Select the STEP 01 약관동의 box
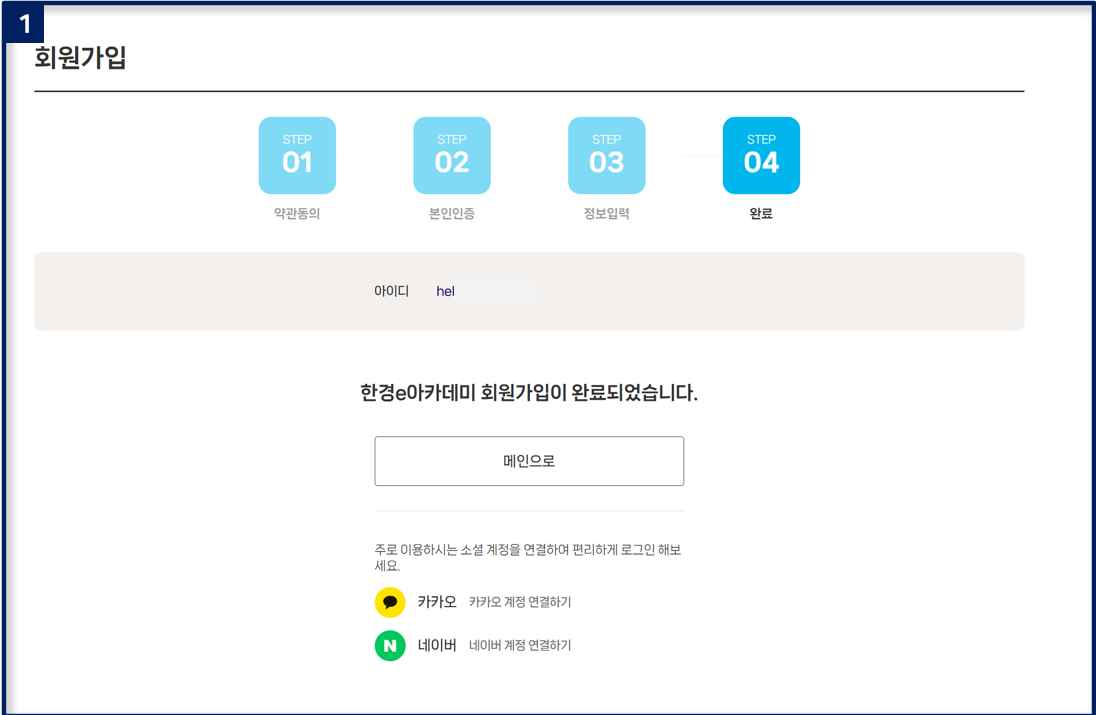 pyautogui.click(x=297, y=155)
